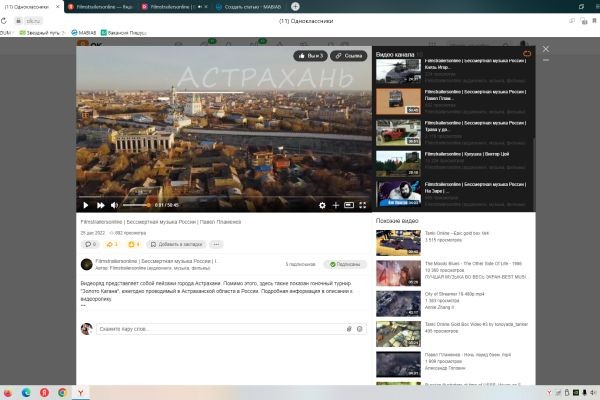The width and height of the screenshot is (600, 400).
Task: Mute the video player volume
Action: click(x=114, y=206)
